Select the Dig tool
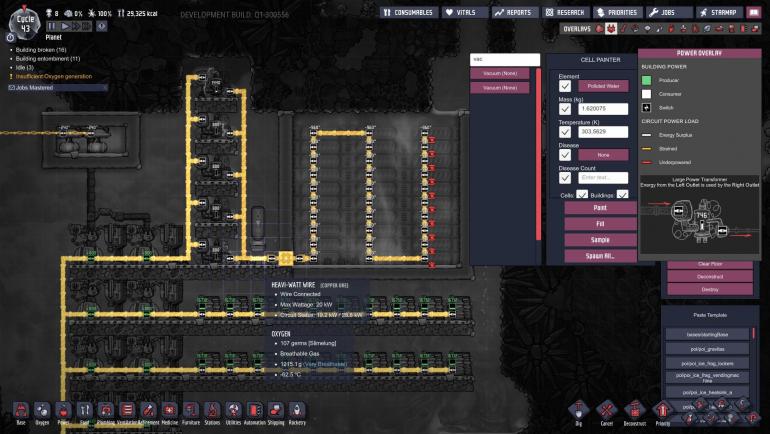Viewport: 770px width, 434px height. [x=576, y=410]
